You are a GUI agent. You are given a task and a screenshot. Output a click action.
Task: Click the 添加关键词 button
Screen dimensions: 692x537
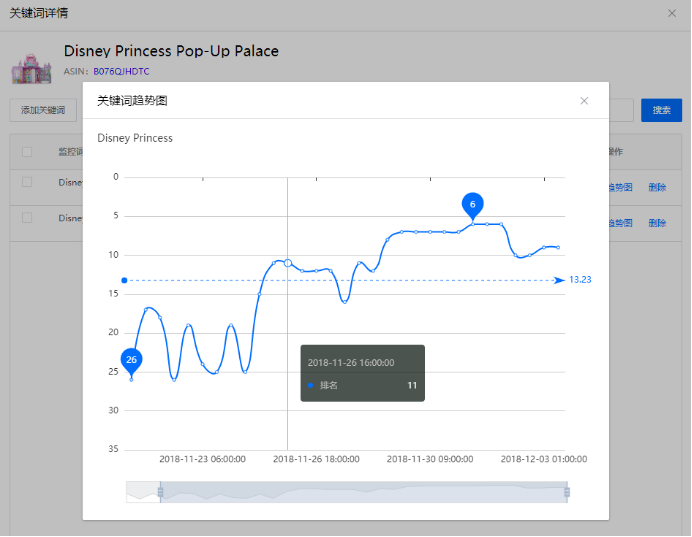click(43, 110)
